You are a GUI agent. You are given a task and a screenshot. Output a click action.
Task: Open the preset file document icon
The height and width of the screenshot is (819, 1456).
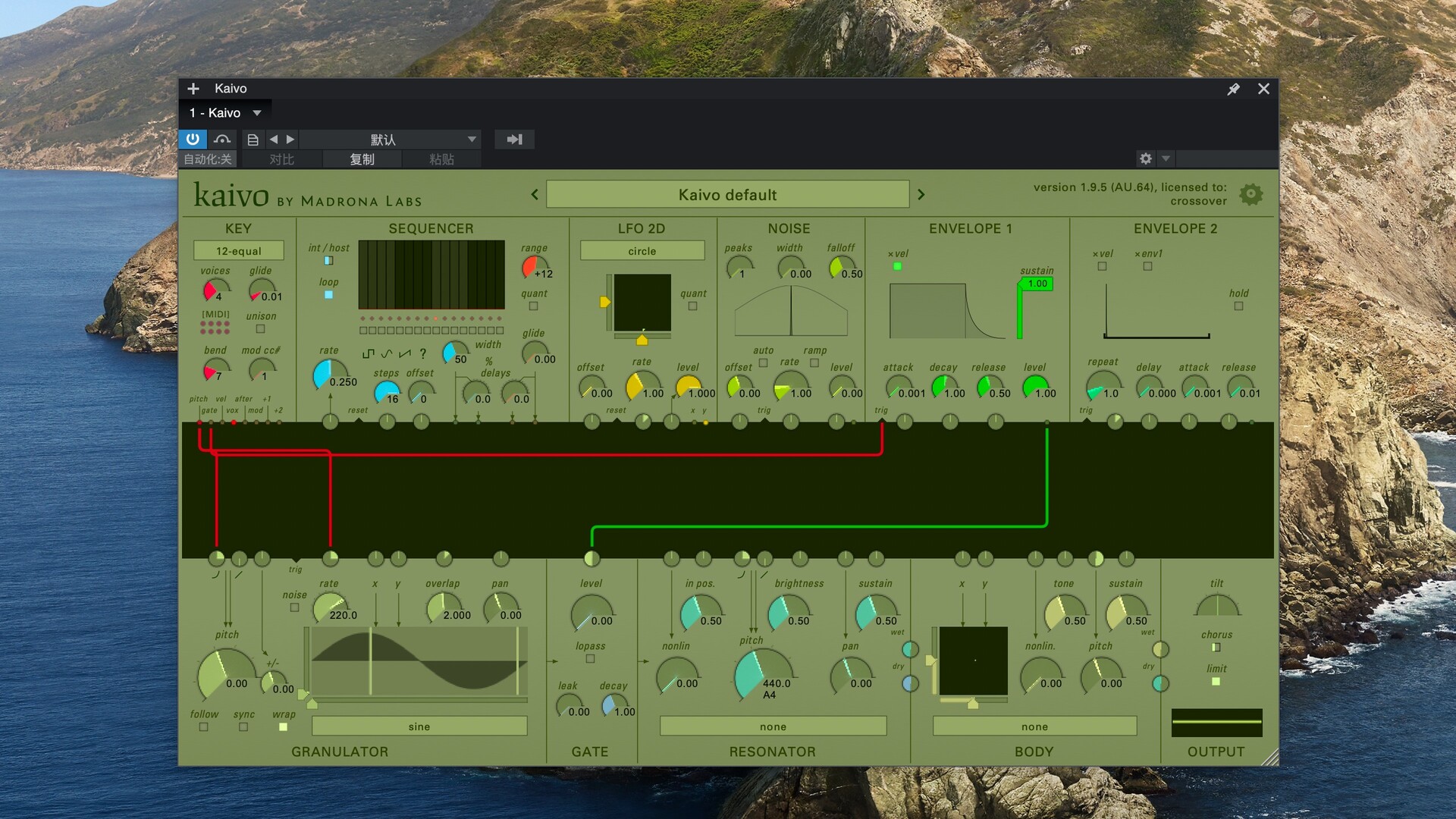pos(253,140)
